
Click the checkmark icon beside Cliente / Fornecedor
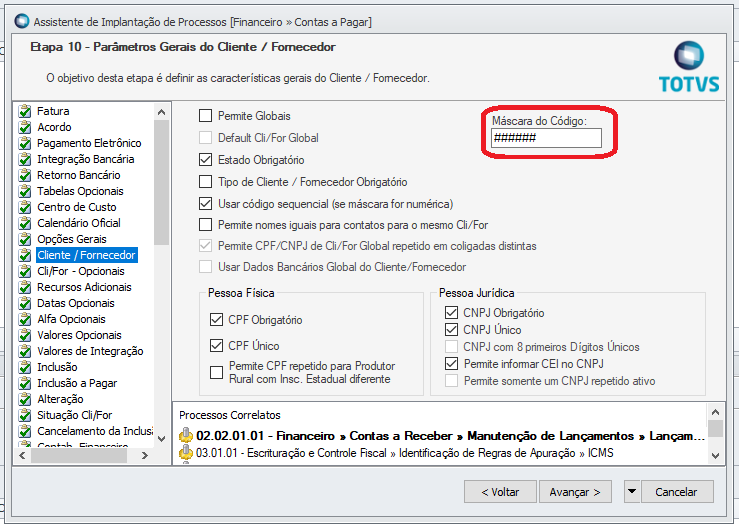[25, 255]
